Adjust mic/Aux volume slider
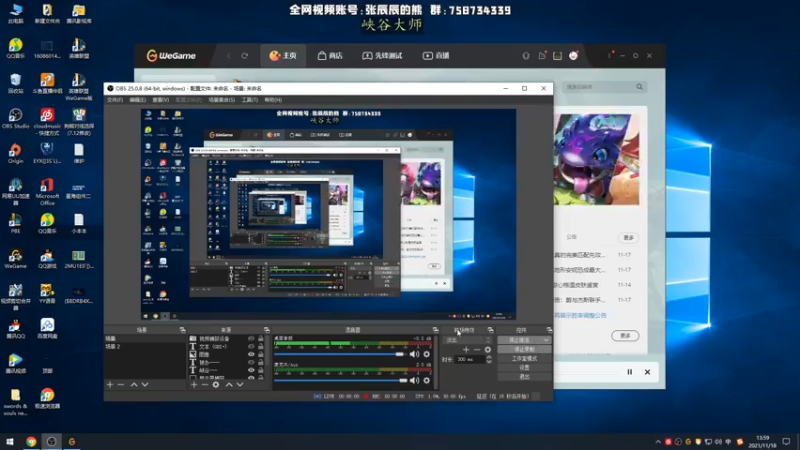 340,380
